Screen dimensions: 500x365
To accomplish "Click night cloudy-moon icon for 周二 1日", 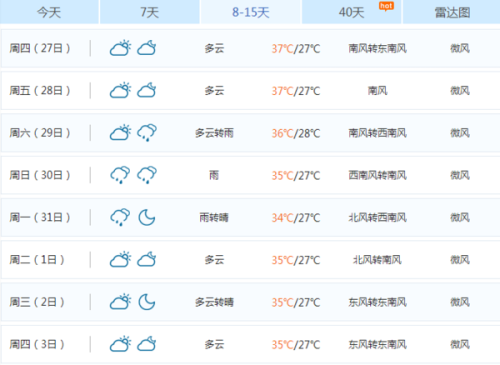I will click(x=147, y=259).
